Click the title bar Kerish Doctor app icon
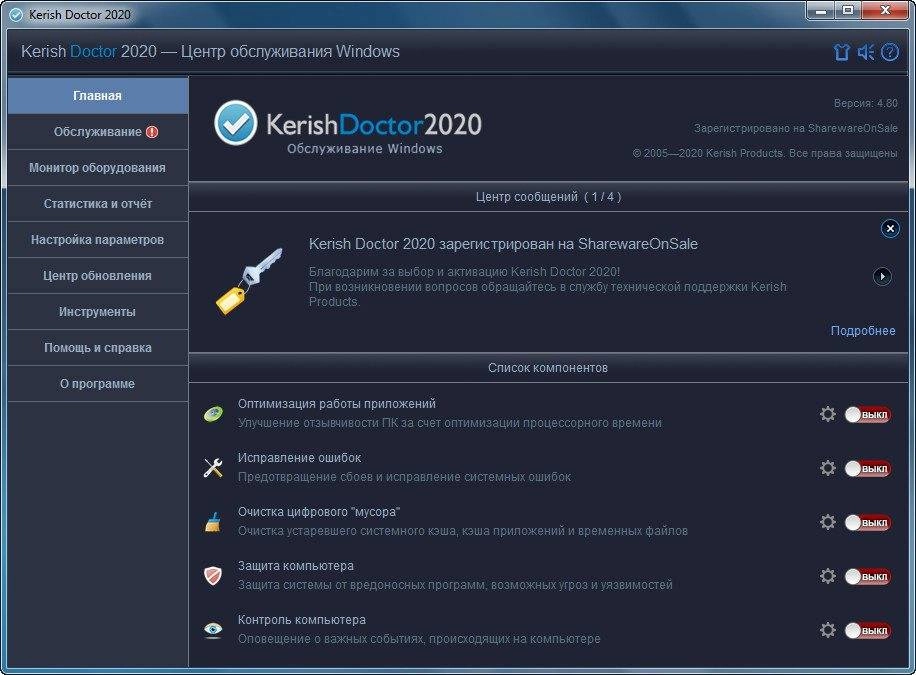The width and height of the screenshot is (916, 675). [x=16, y=15]
